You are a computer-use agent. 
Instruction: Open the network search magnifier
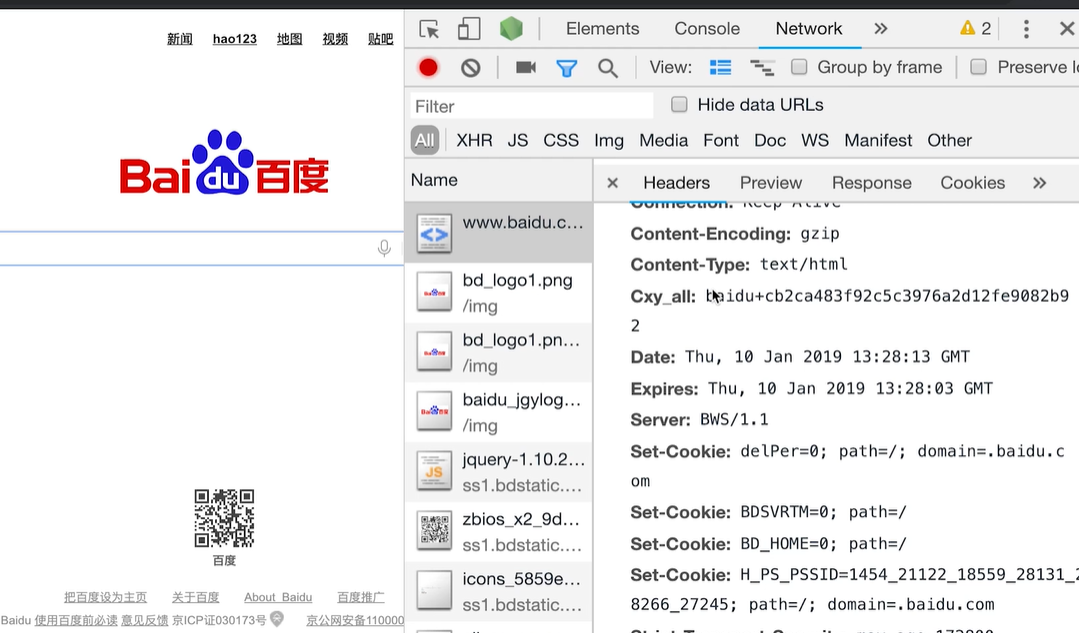click(x=608, y=68)
